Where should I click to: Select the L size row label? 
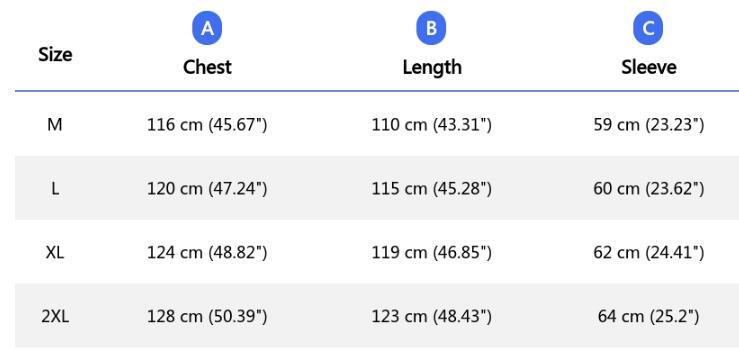click(x=55, y=189)
